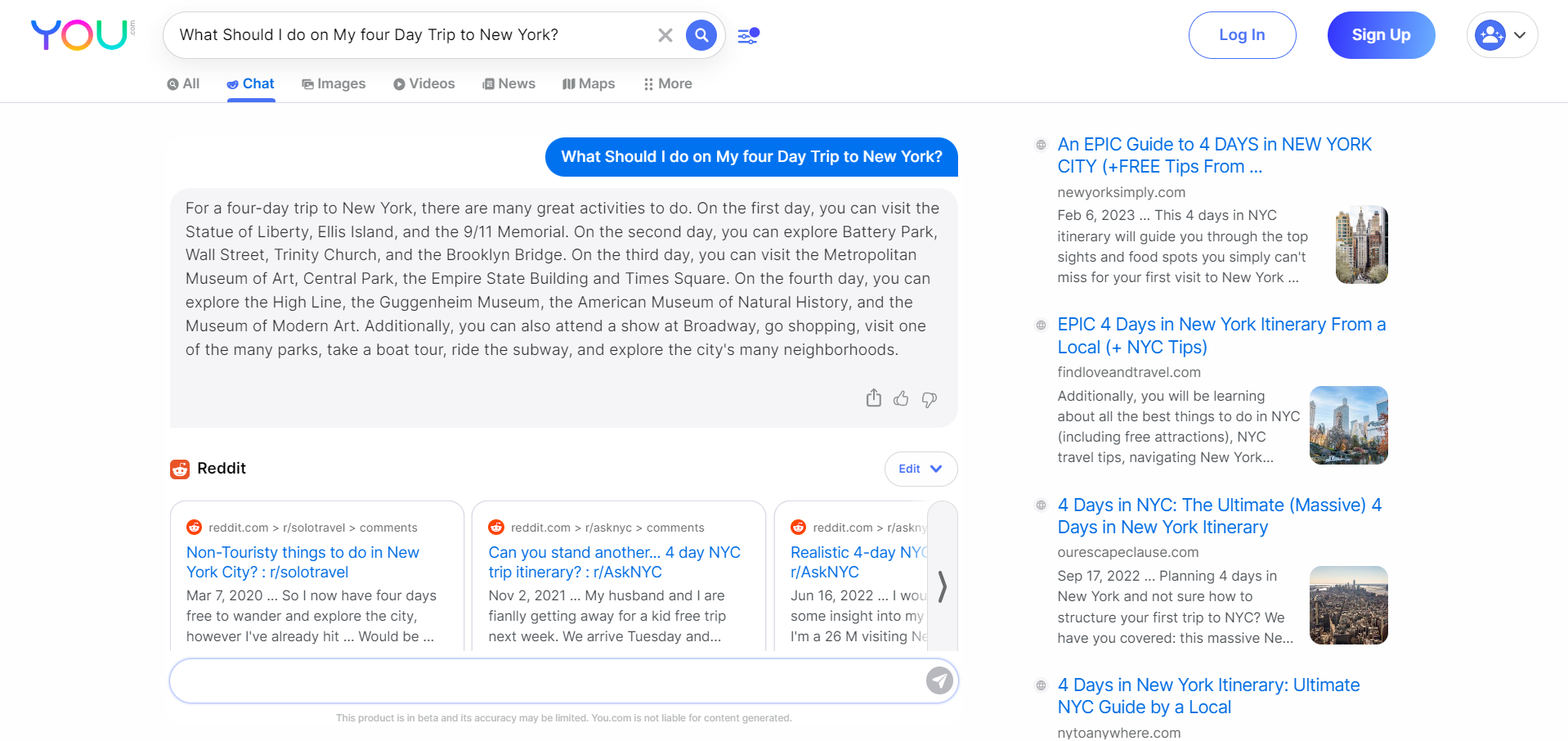The image size is (1568, 741).
Task: Thumbs down the chat answer
Action: (930, 399)
